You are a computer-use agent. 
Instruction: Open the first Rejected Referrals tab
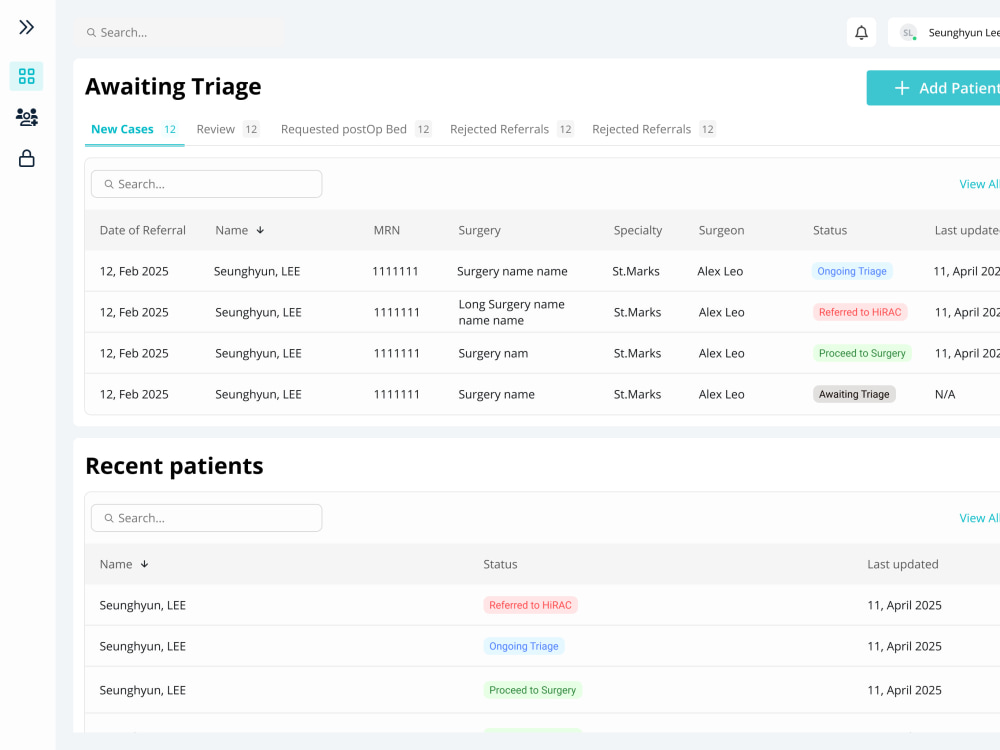(511, 129)
